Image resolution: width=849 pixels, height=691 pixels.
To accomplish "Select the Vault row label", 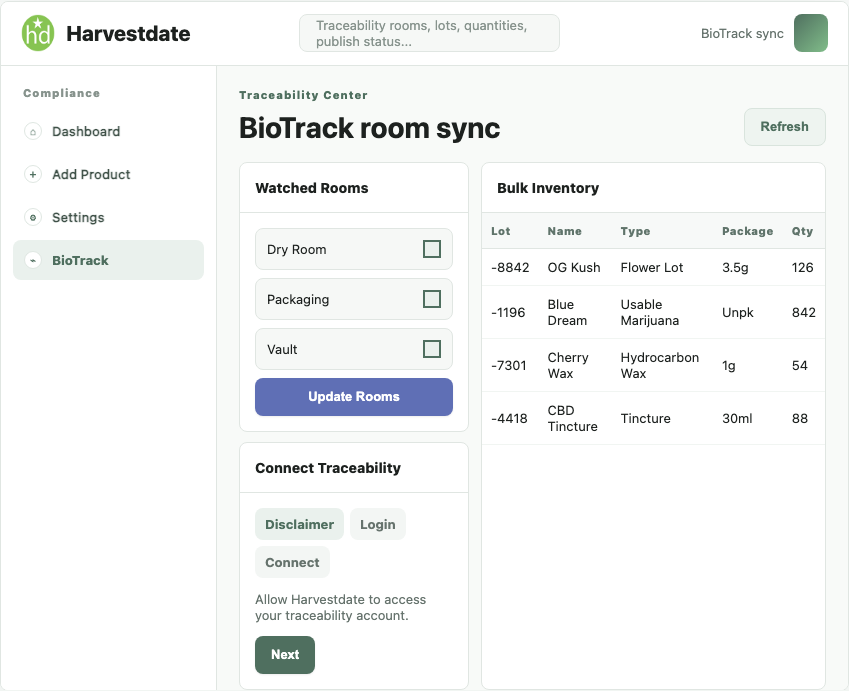I will 282,349.
